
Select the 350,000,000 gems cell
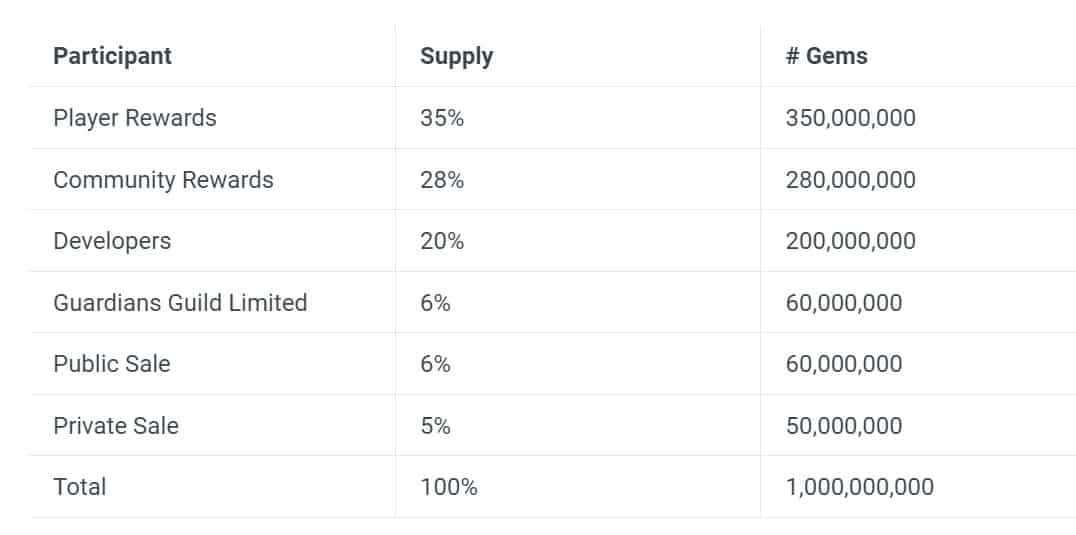pyautogui.click(x=850, y=118)
